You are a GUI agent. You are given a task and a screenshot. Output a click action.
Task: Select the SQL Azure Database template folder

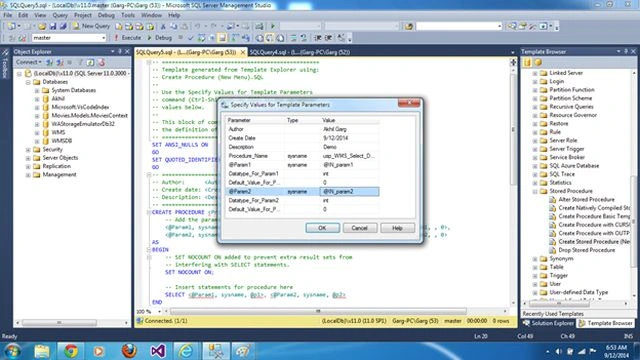pos(574,166)
